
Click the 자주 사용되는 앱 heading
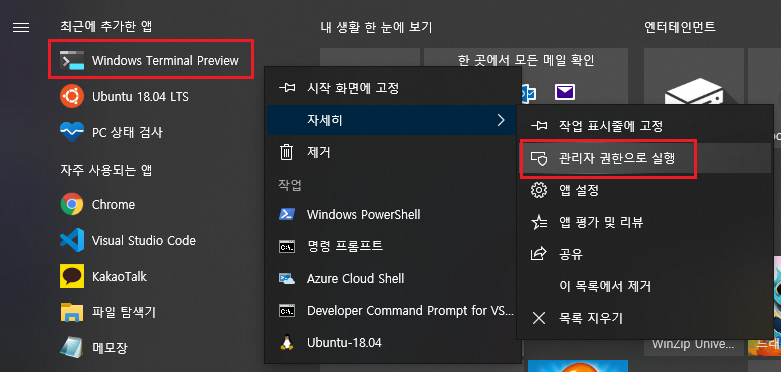[105, 170]
